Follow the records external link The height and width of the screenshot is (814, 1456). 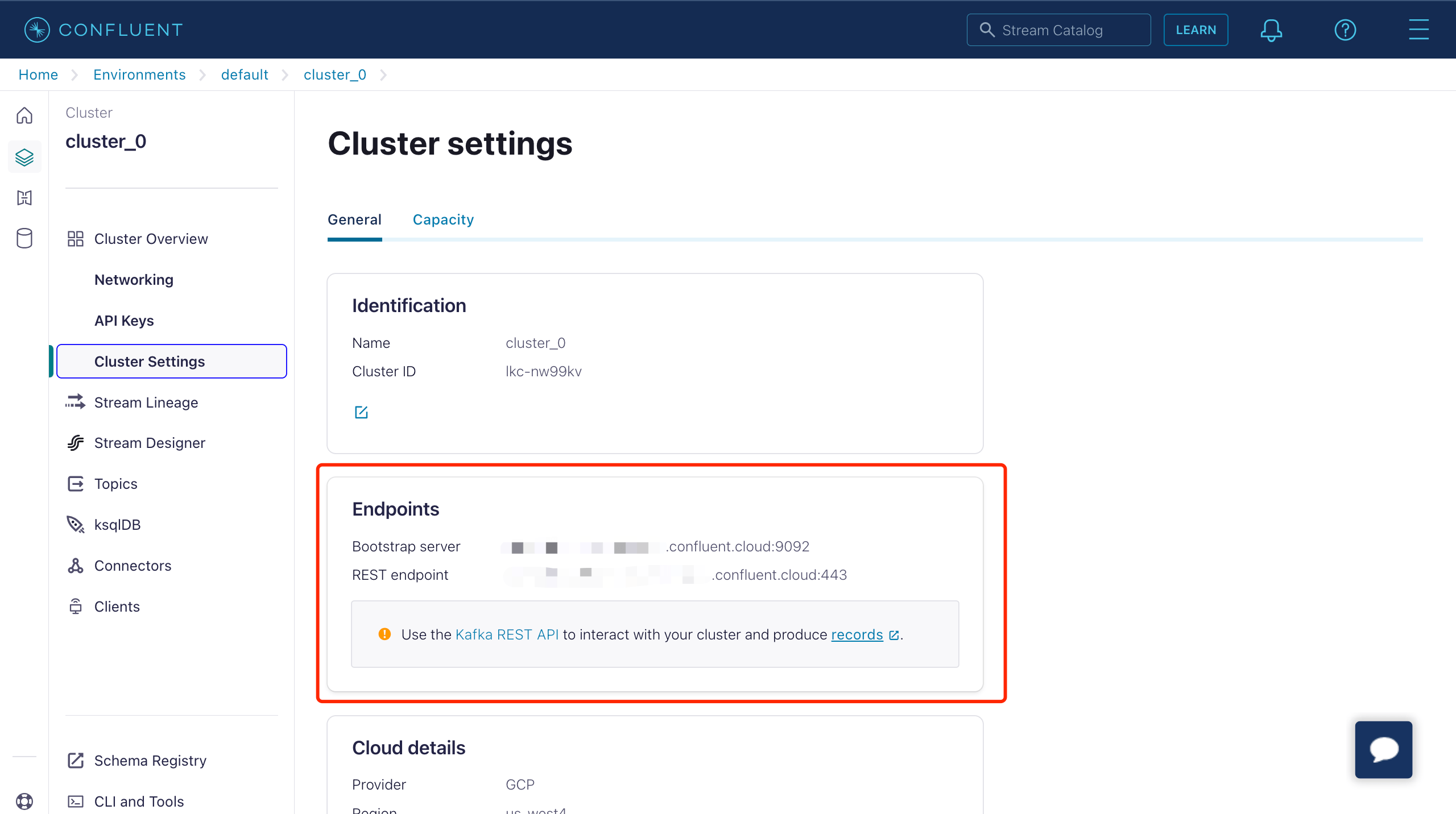point(857,634)
